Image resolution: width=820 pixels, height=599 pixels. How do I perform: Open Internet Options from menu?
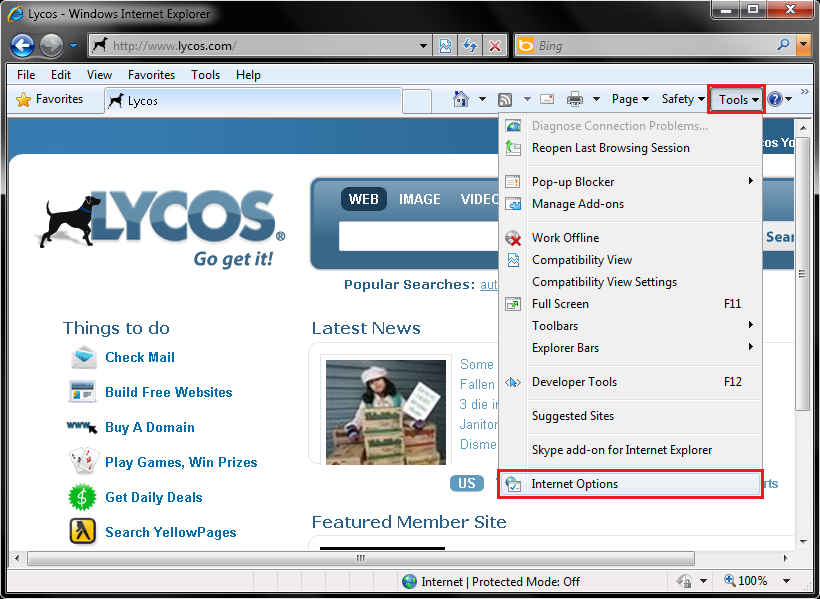(x=630, y=484)
